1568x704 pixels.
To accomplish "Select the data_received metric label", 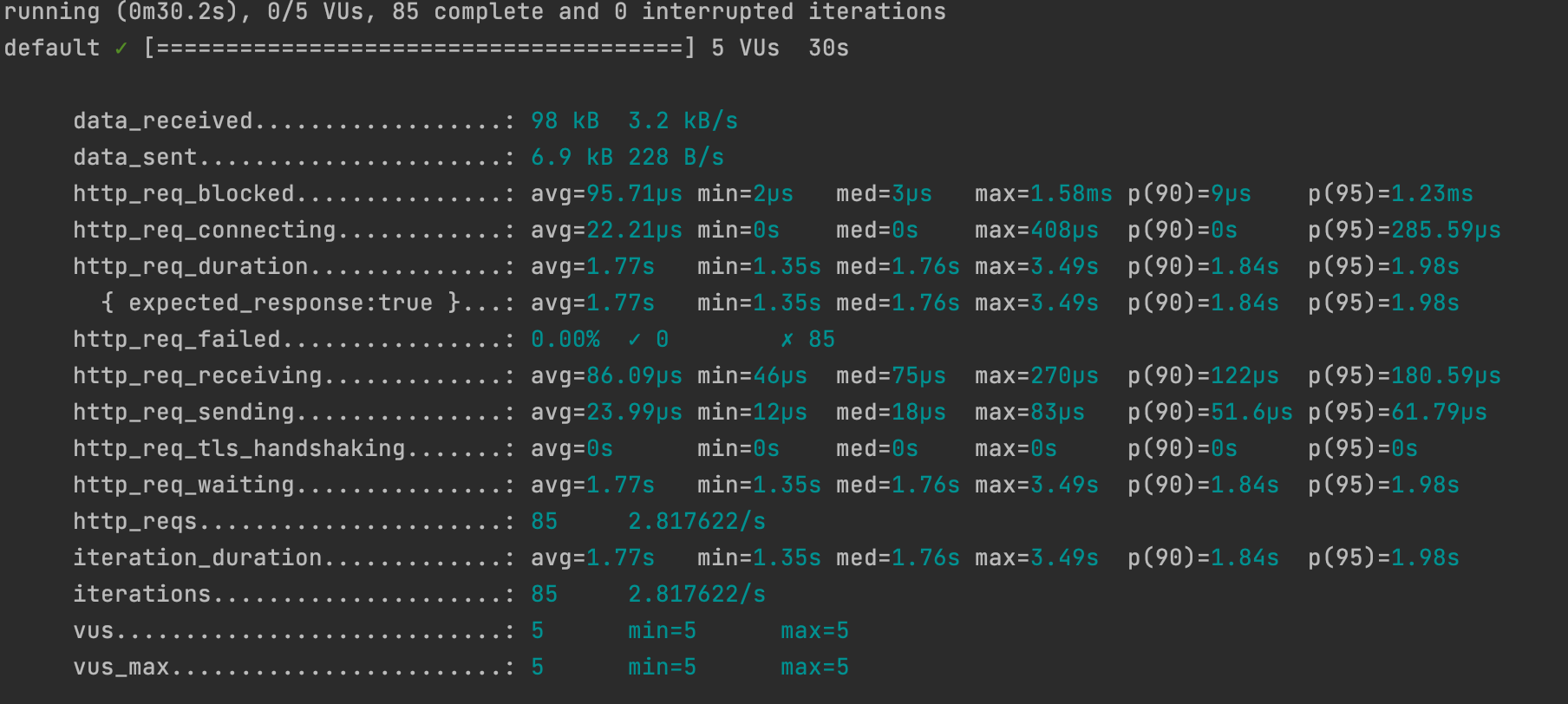I will (x=162, y=121).
